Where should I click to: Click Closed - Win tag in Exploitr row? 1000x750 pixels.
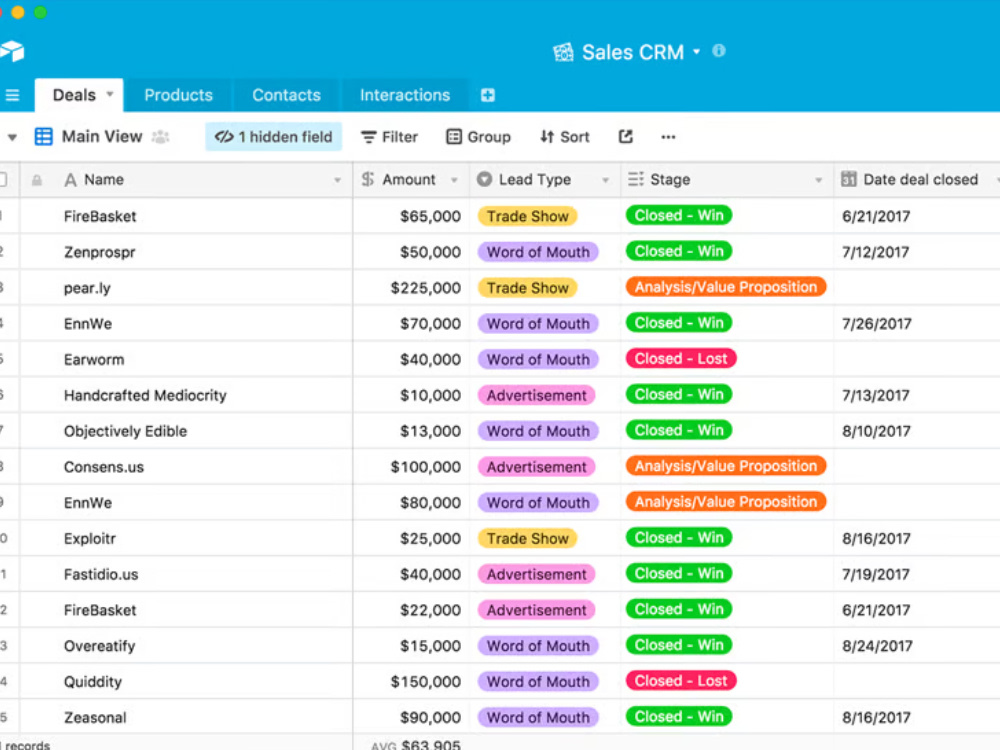[679, 538]
